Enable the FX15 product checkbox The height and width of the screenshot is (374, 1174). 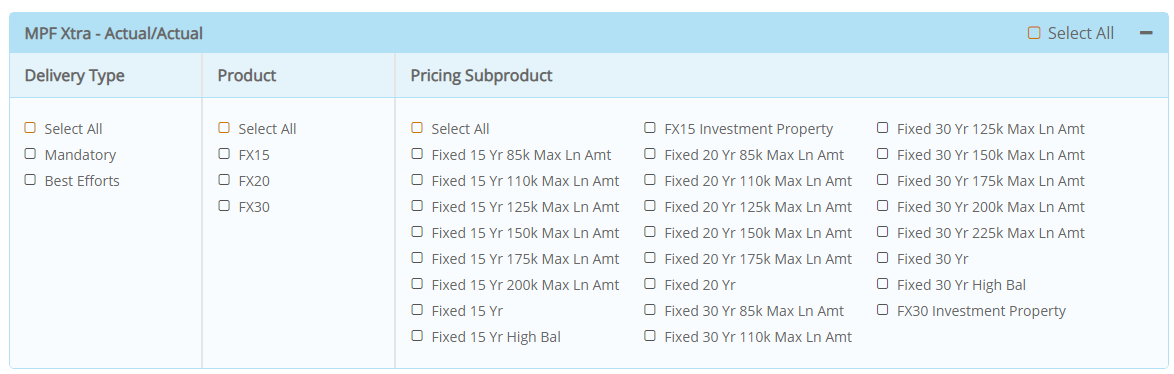(224, 154)
